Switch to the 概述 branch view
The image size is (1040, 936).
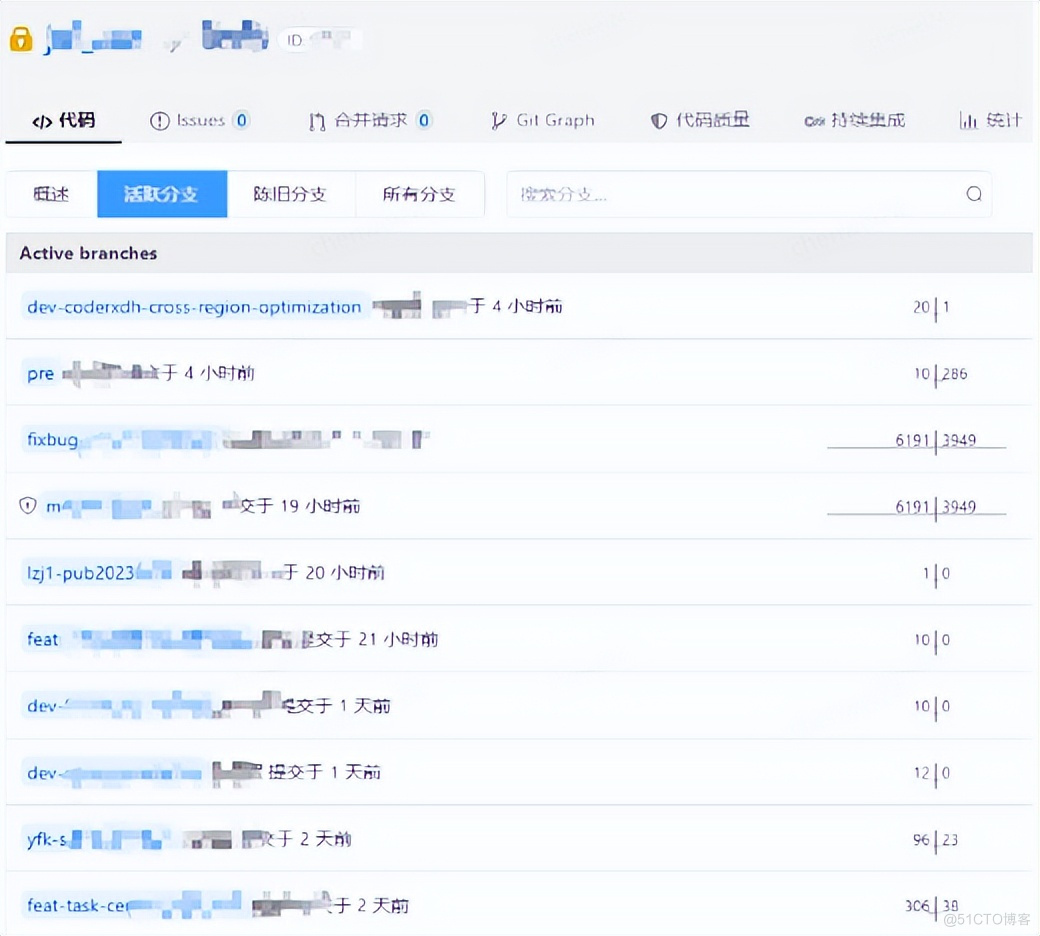tap(51, 194)
